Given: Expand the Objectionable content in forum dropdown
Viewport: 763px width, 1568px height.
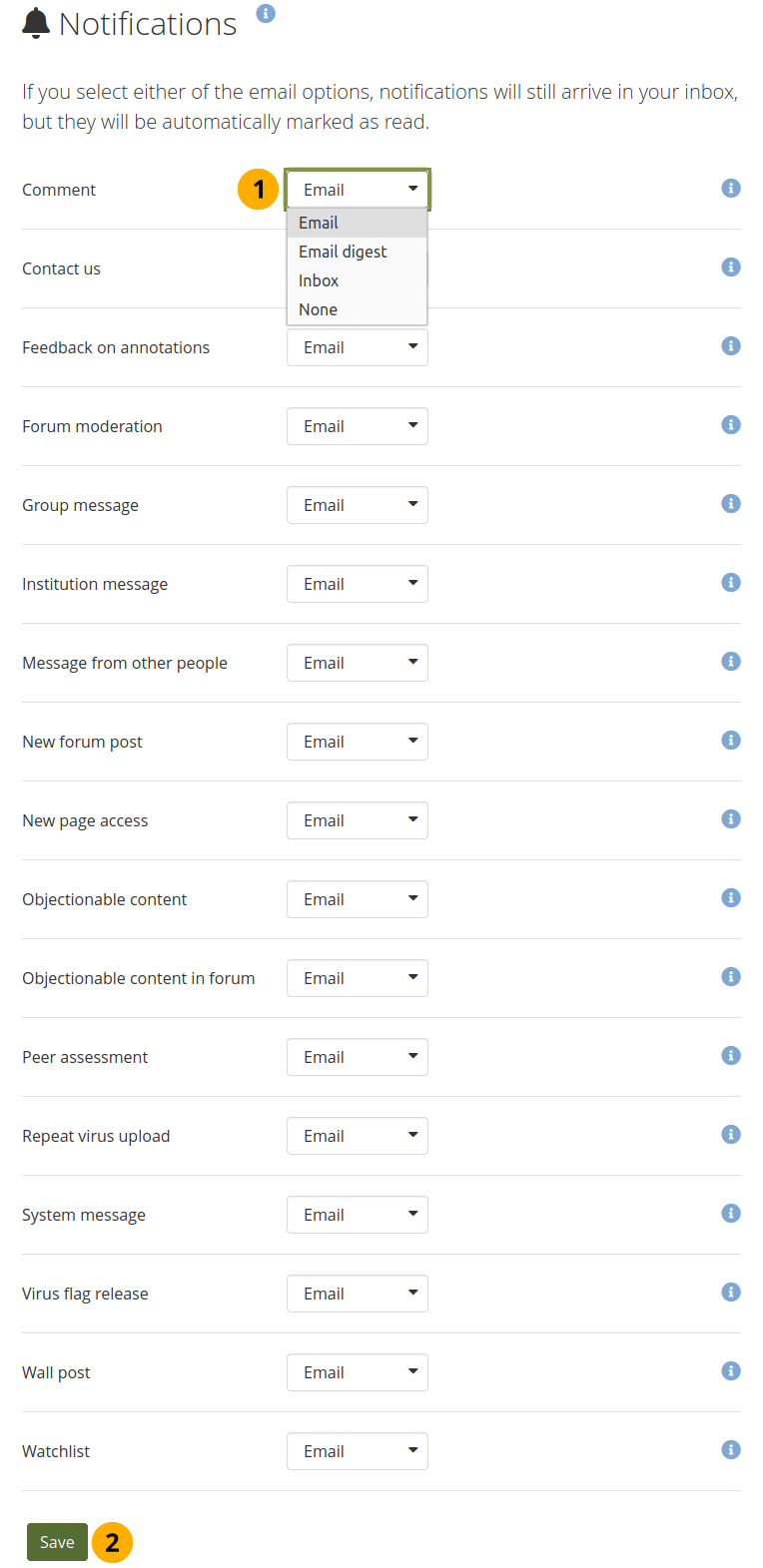Looking at the screenshot, I should click(357, 978).
